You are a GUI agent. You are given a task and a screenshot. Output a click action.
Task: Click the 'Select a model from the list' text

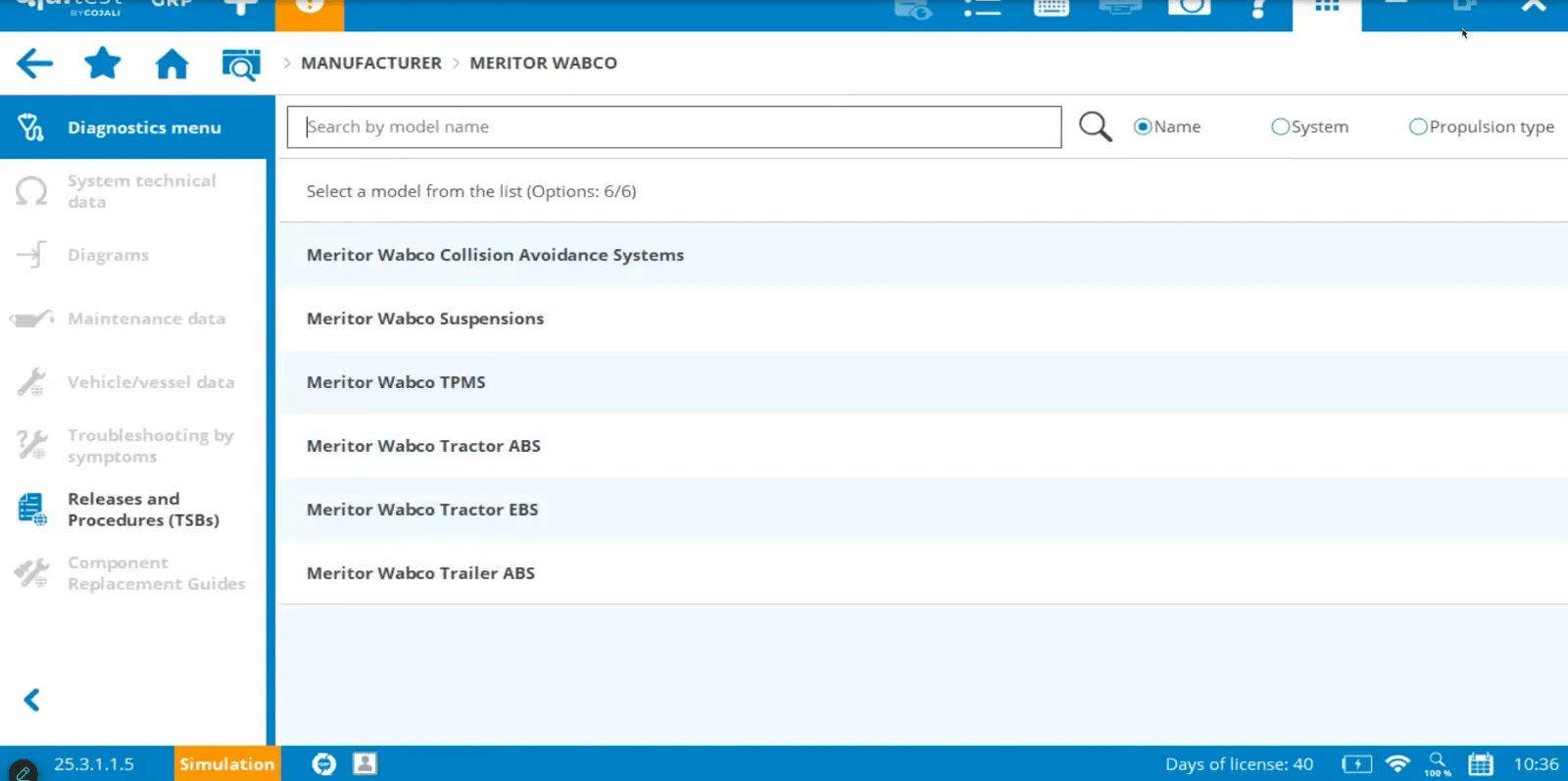[x=471, y=191]
